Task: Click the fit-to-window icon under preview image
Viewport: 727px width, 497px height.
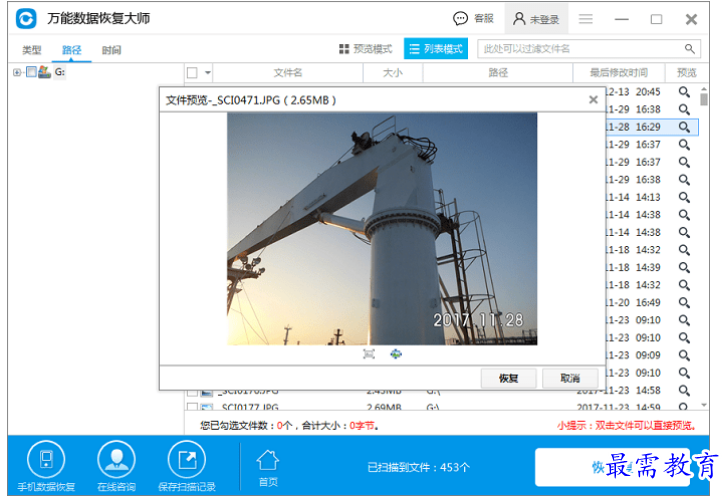Action: [369, 355]
